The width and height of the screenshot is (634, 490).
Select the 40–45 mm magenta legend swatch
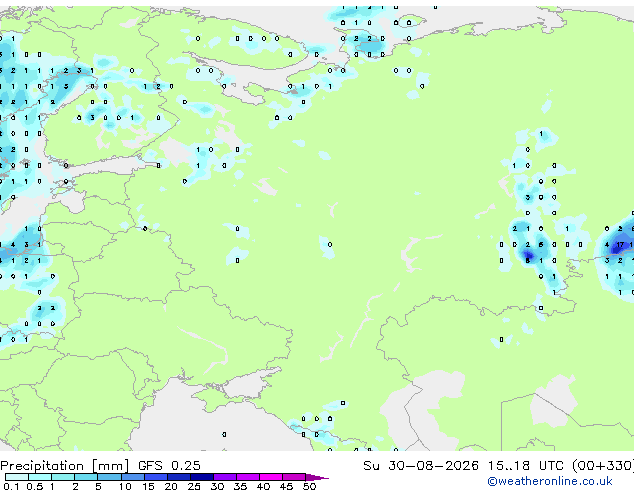[271, 477]
